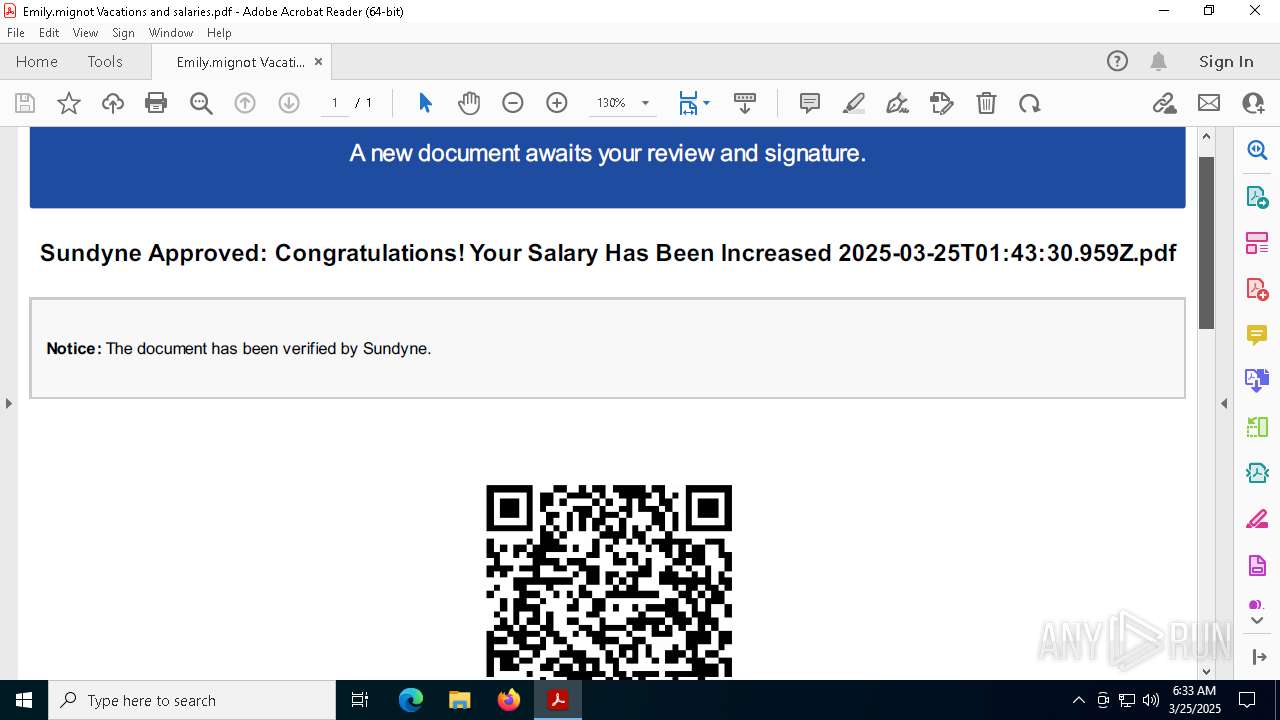Open Firefox from the taskbar
The width and height of the screenshot is (1280, 720).
(509, 700)
